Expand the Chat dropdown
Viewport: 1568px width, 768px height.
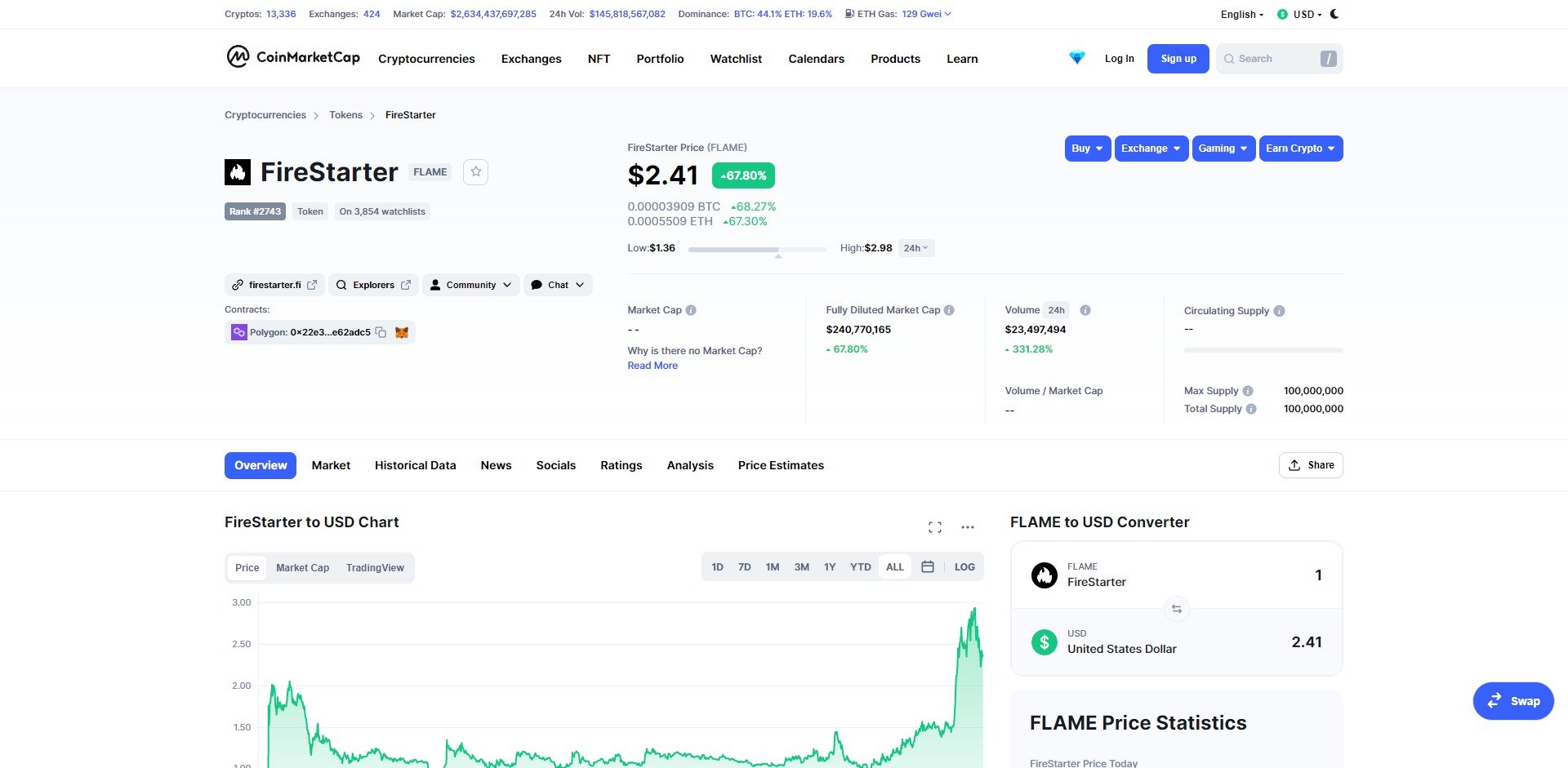pyautogui.click(x=558, y=285)
